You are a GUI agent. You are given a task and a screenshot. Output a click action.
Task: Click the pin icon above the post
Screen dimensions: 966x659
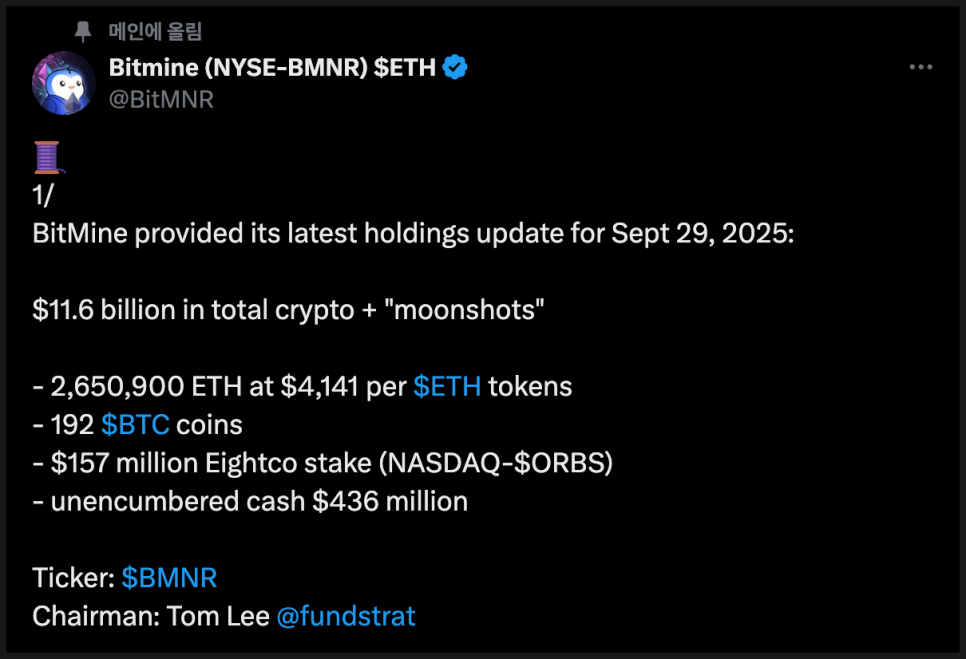[x=83, y=31]
